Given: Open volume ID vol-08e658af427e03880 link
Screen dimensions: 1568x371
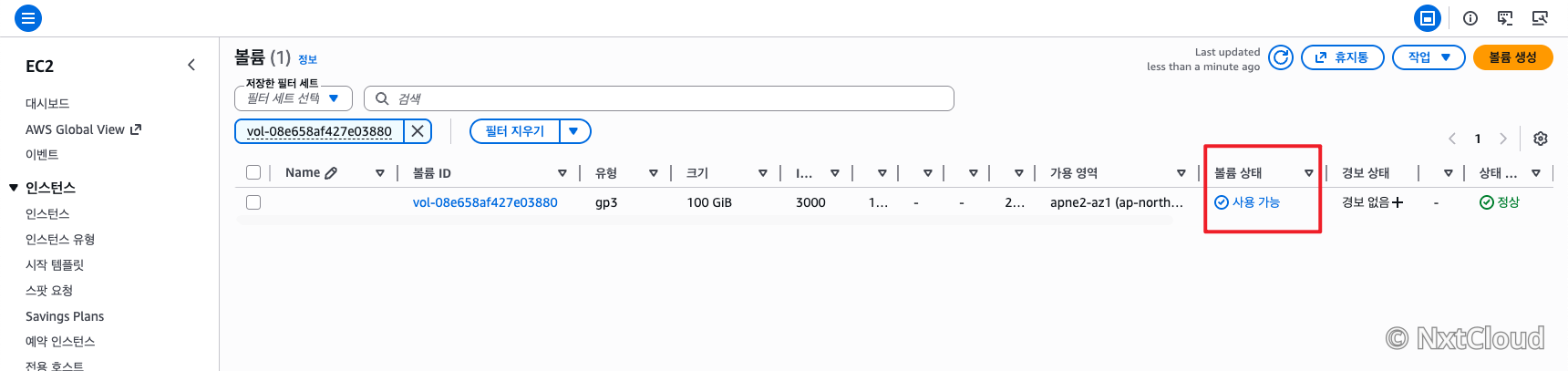Looking at the screenshot, I should point(485,202).
